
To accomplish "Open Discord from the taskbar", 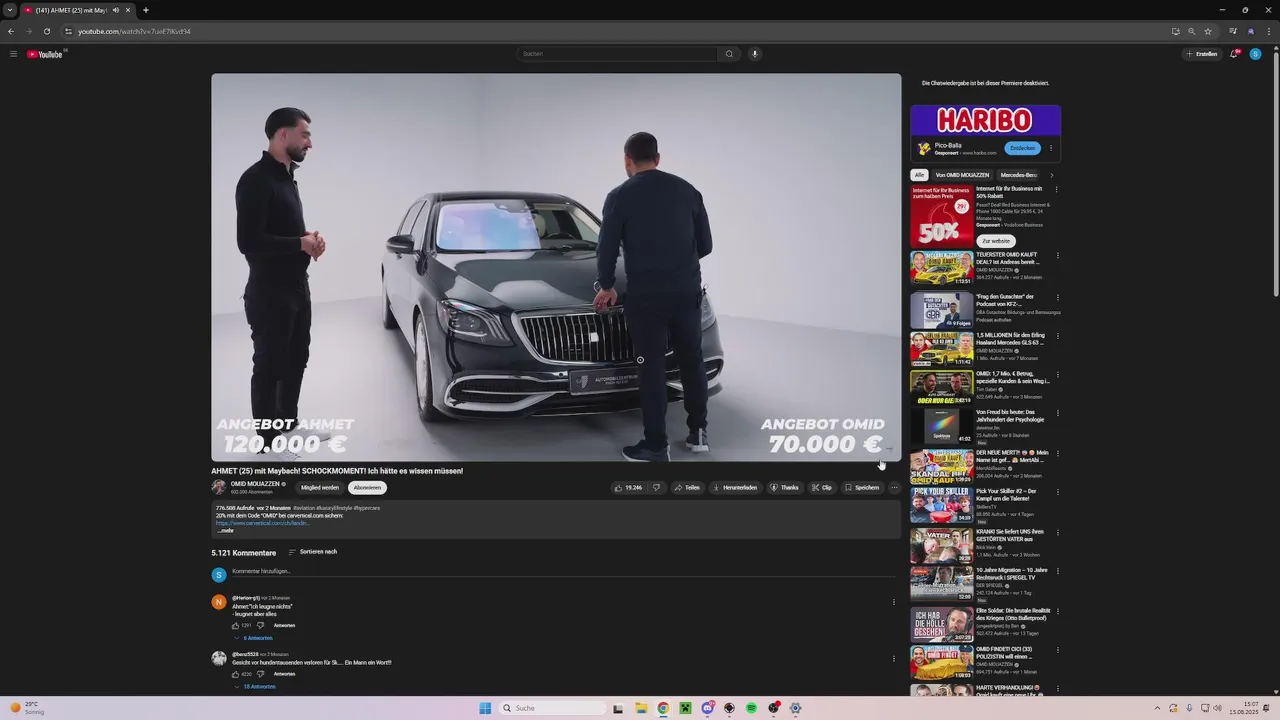I will (707, 708).
